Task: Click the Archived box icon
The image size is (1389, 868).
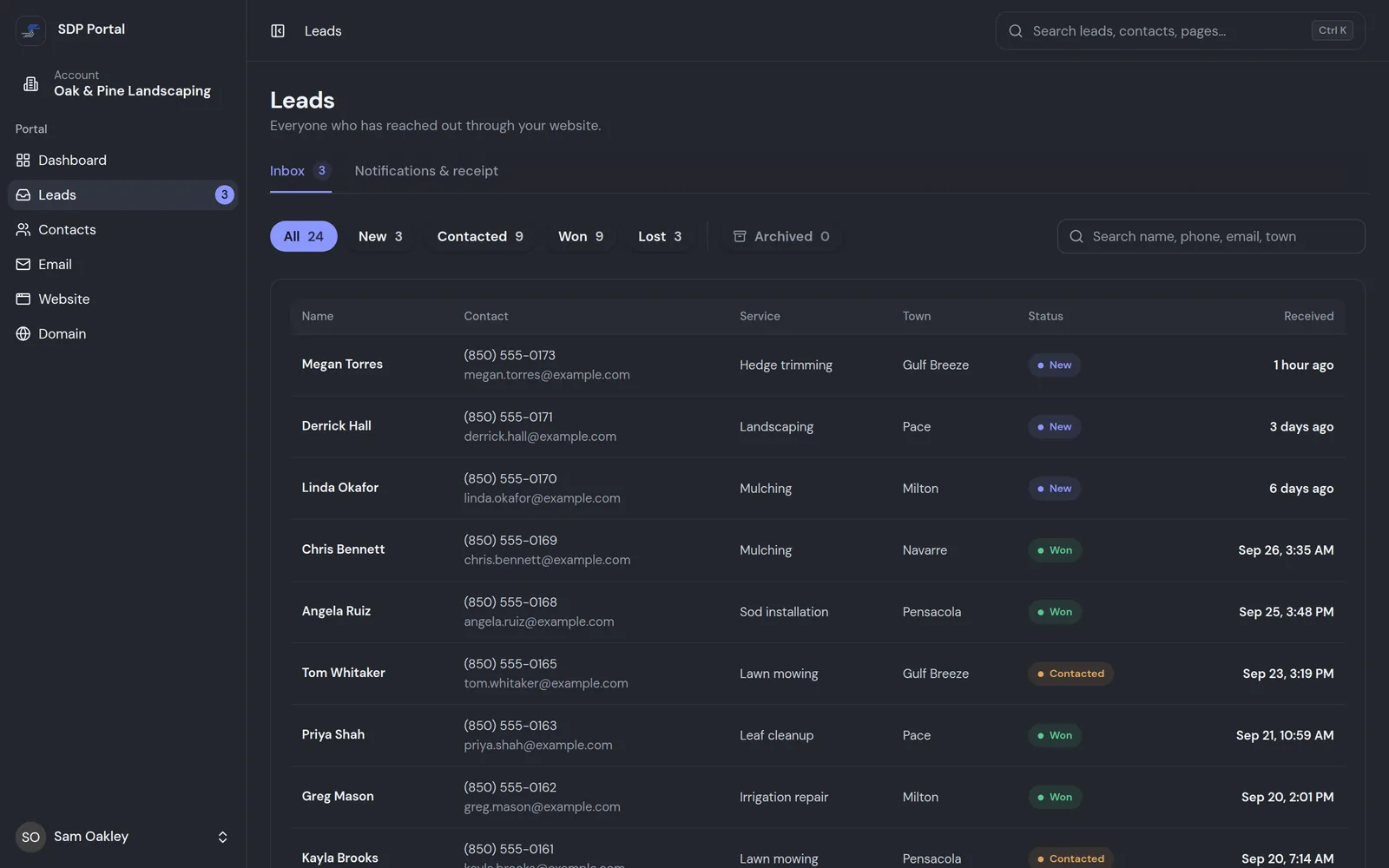Action: click(740, 237)
